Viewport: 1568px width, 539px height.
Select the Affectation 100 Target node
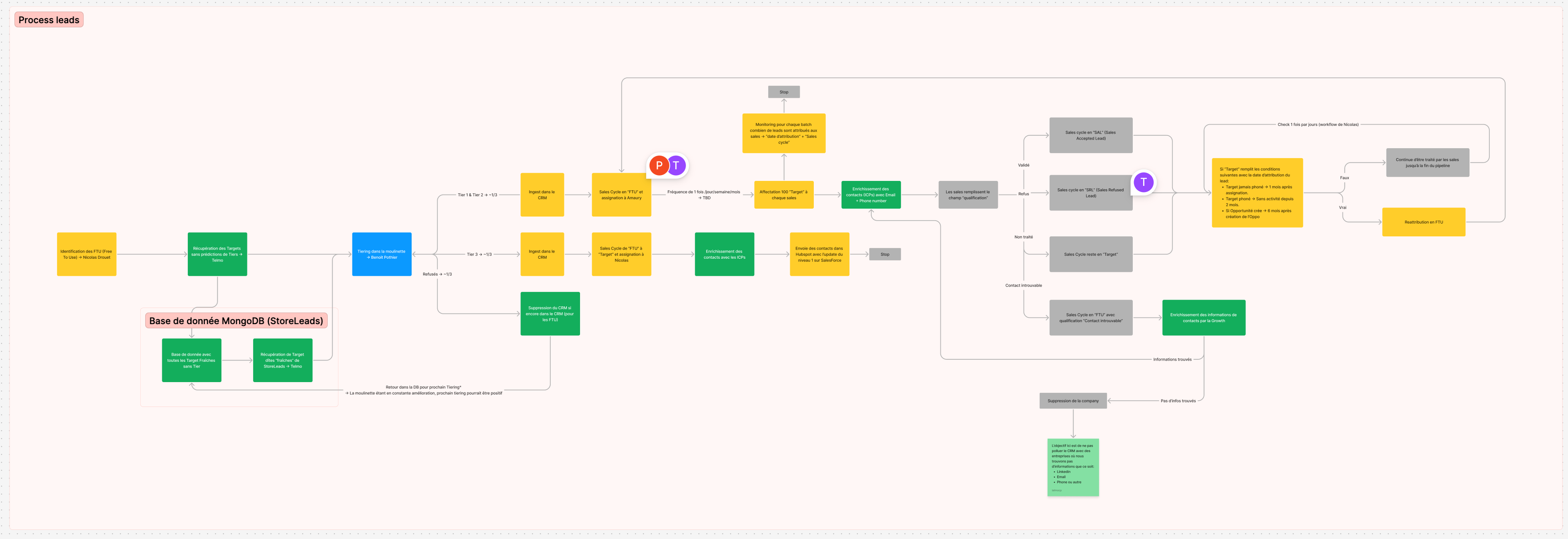(784, 195)
